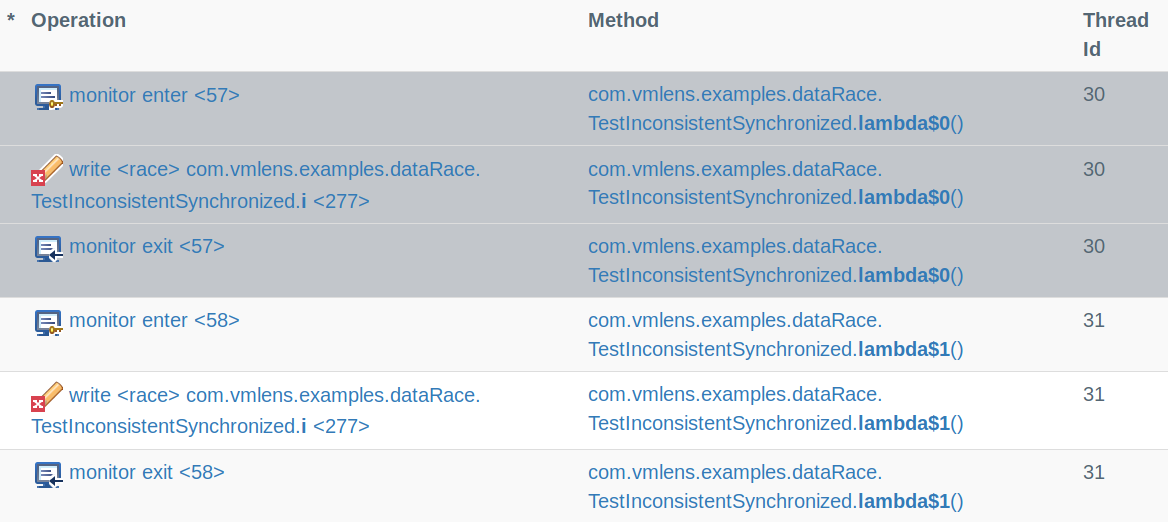The image size is (1168, 522).
Task: Click write race pencil icon for thread 30
Action: 47,171
